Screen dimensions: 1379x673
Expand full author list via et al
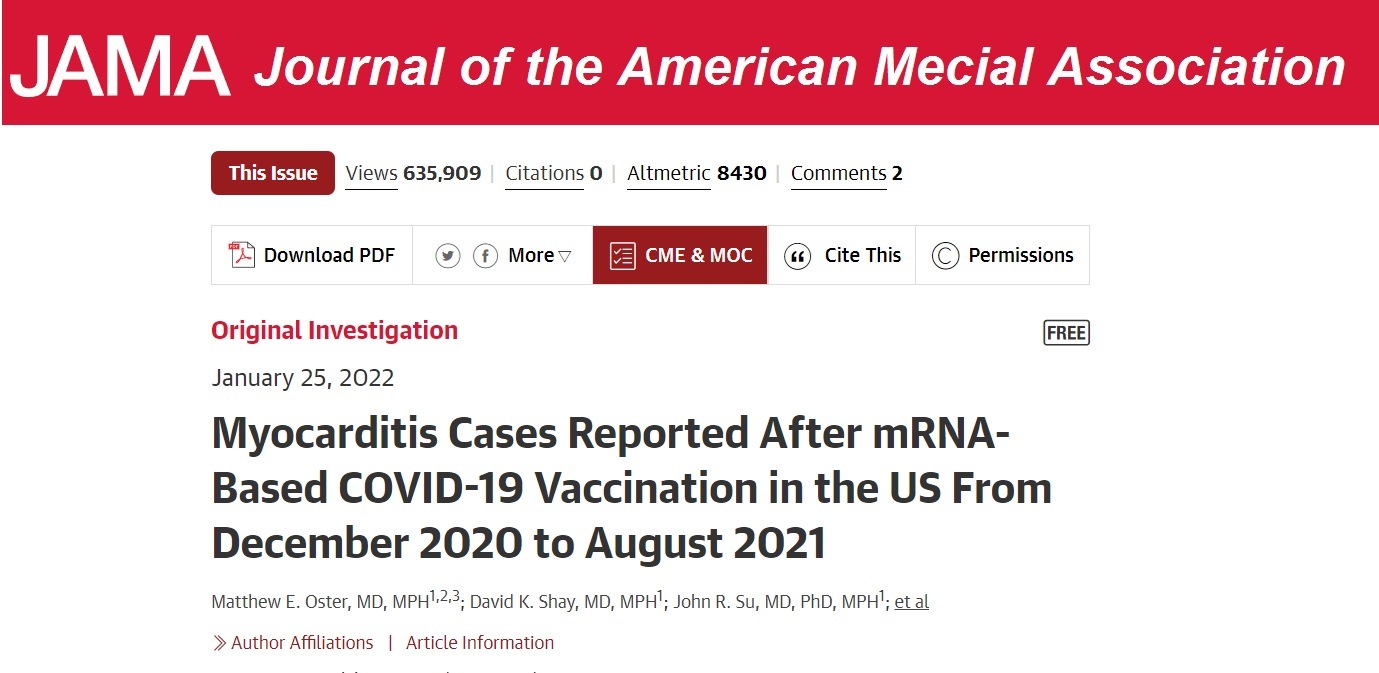(911, 602)
